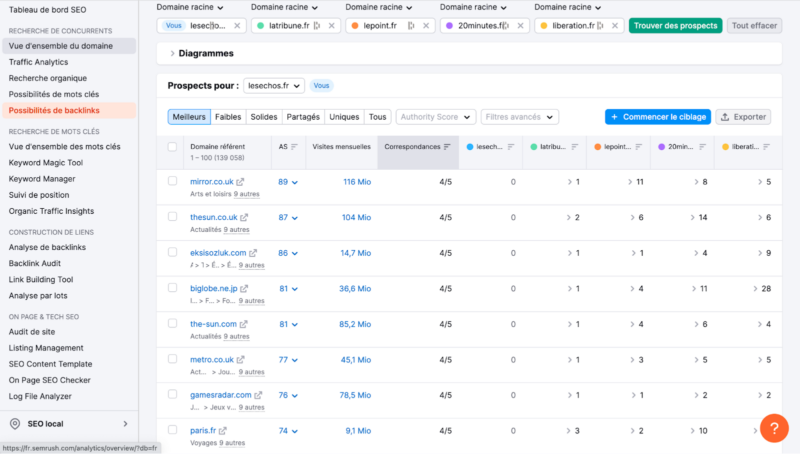
Task: Remove lesechos domain with its X icon
Action: (x=237, y=26)
